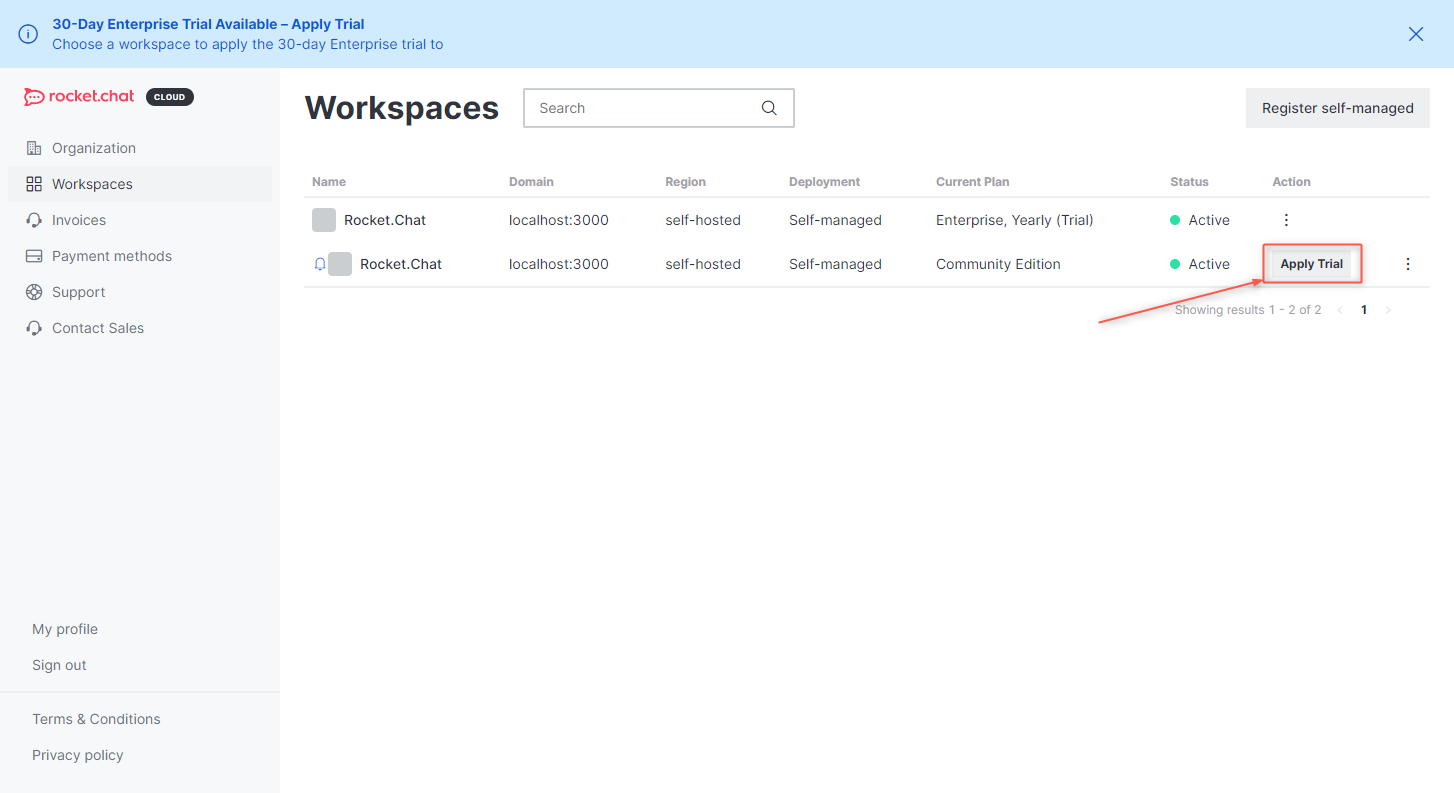Open the Invoices menu item
Image resolution: width=1454 pixels, height=793 pixels.
(x=140, y=220)
